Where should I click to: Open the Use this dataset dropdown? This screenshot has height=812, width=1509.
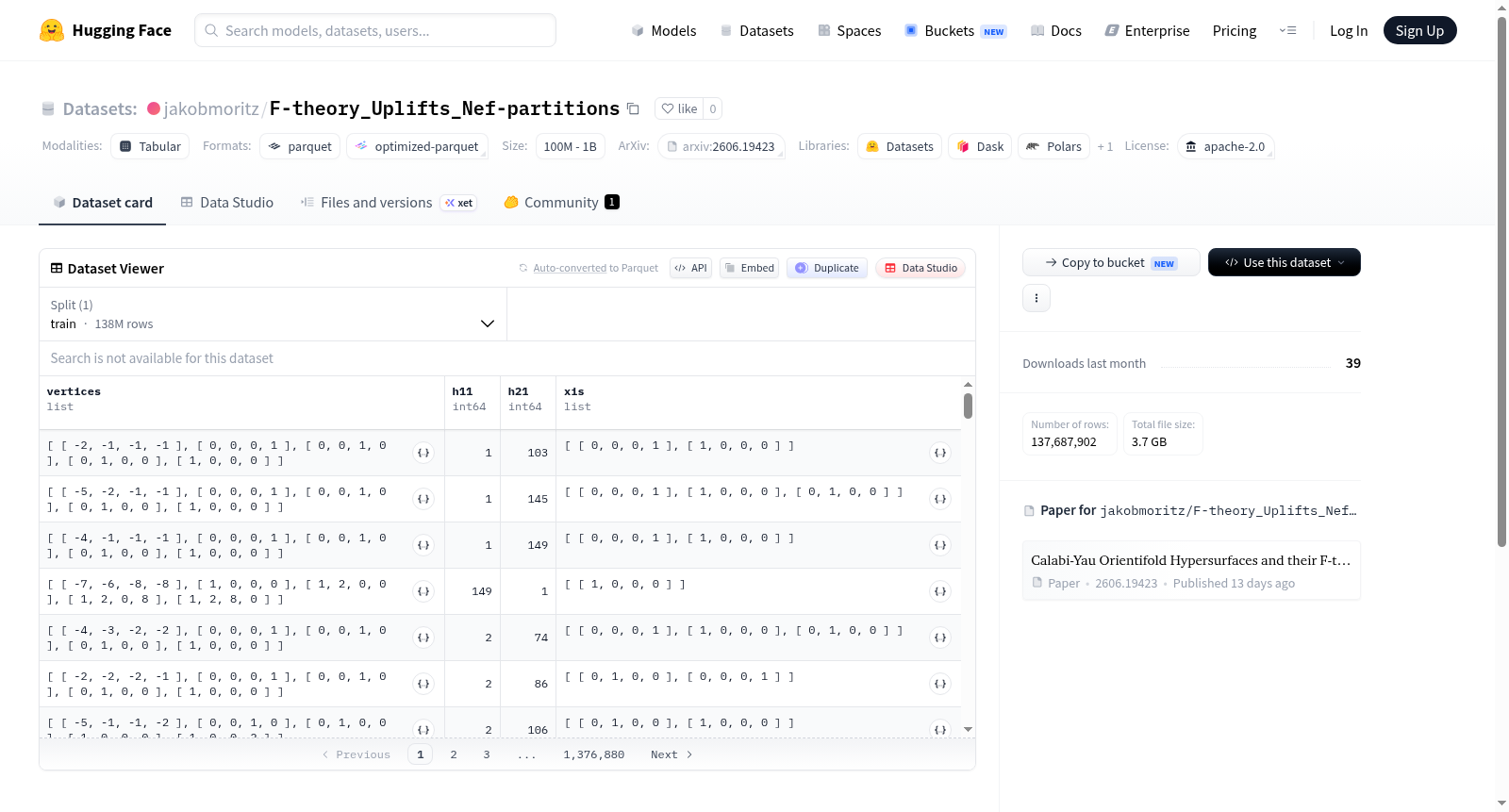(1285, 262)
